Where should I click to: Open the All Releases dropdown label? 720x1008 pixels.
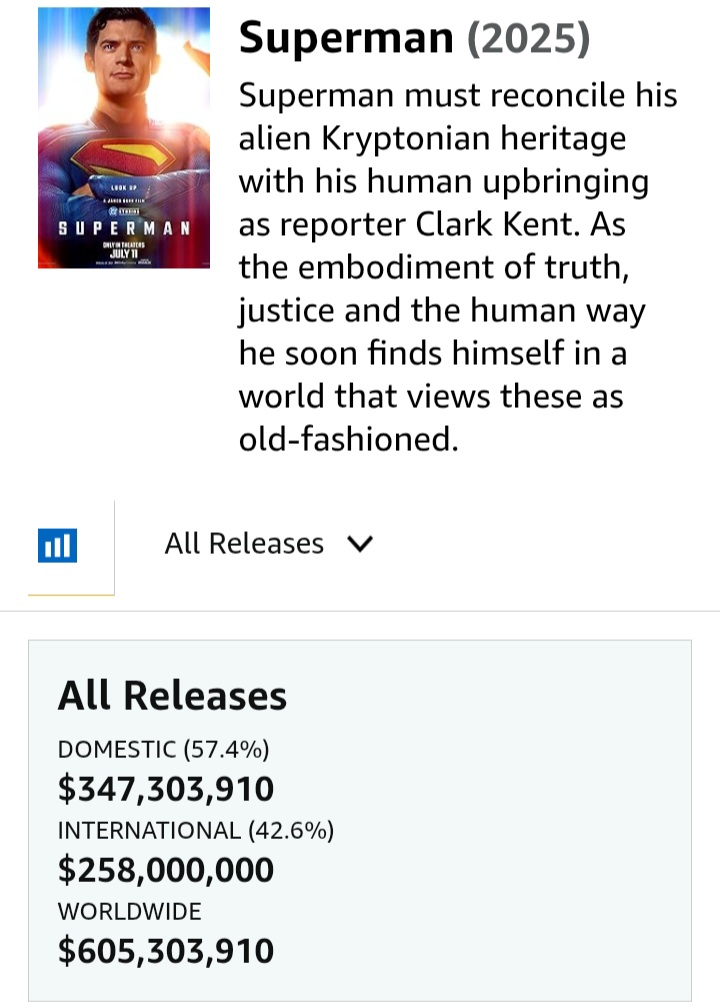tap(244, 544)
